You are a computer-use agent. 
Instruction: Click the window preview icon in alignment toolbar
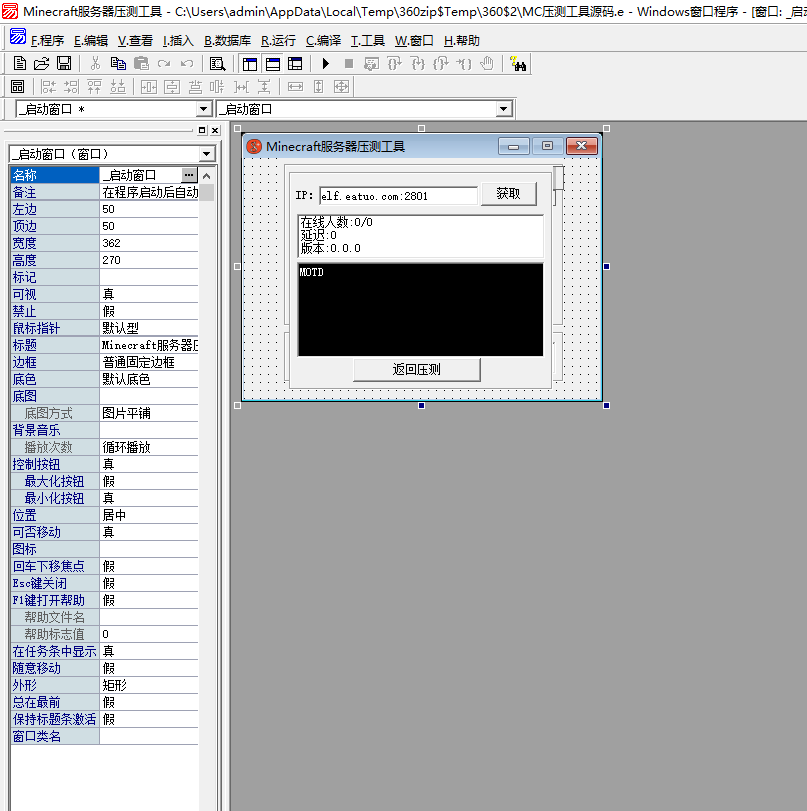coord(18,86)
